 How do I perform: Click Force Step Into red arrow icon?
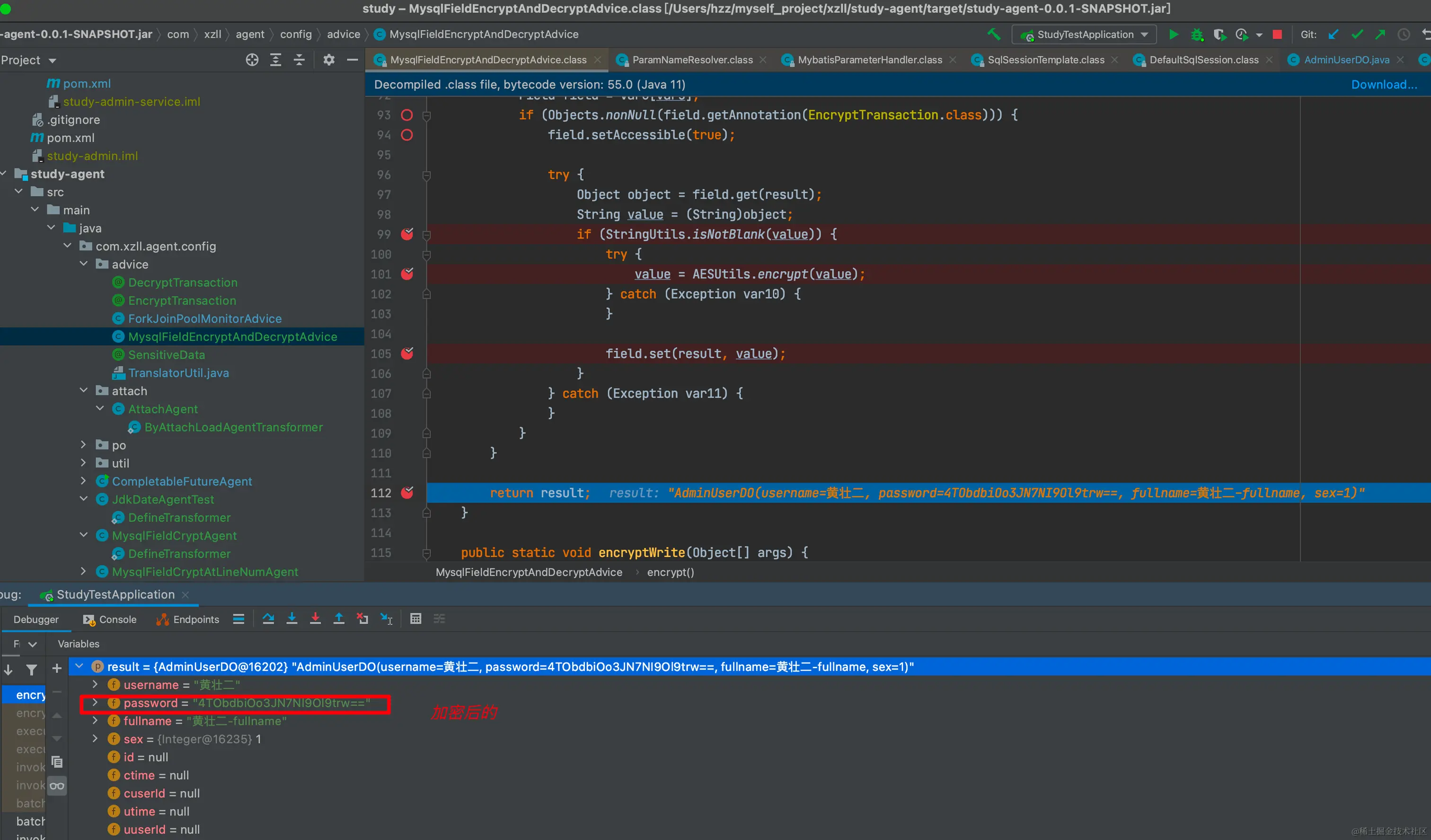315,619
